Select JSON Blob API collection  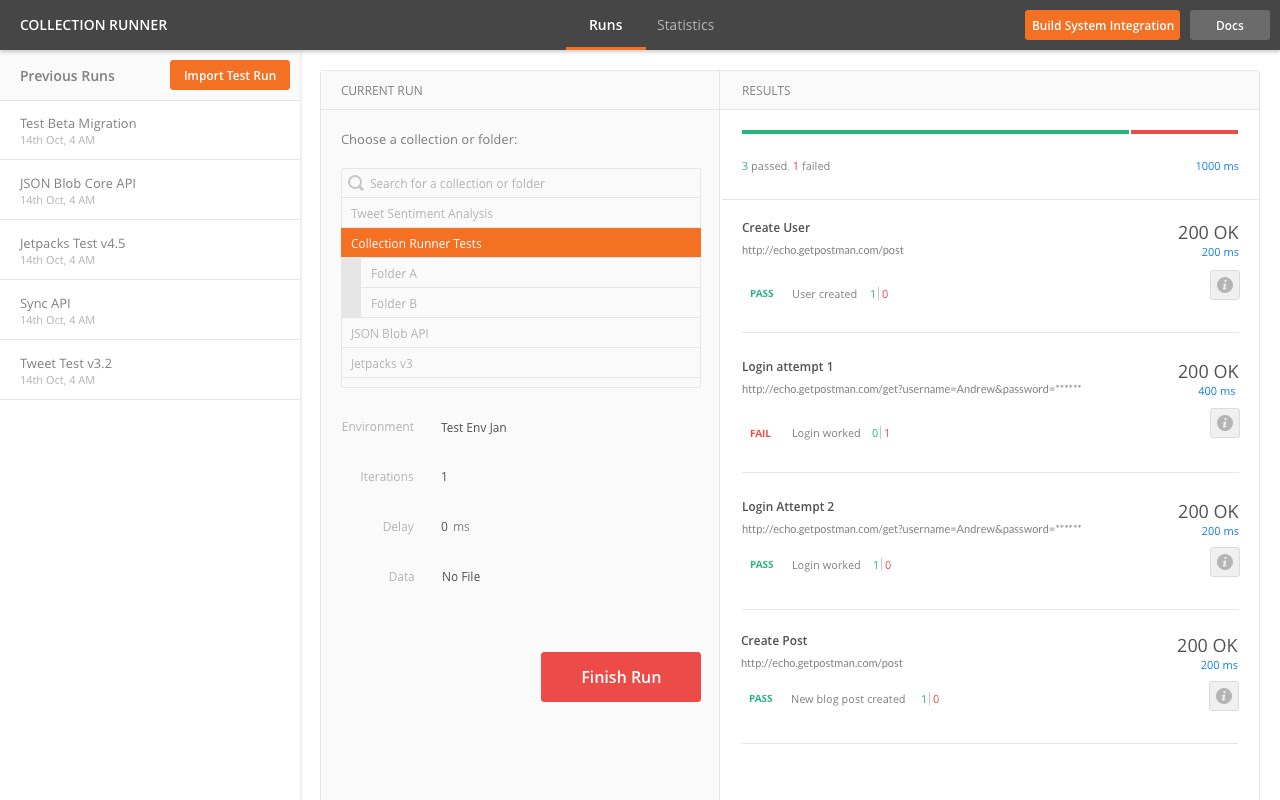tap(521, 333)
